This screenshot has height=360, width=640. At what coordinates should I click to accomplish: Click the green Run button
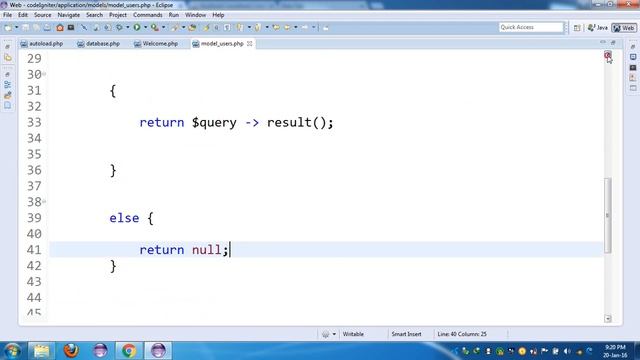tap(137, 28)
